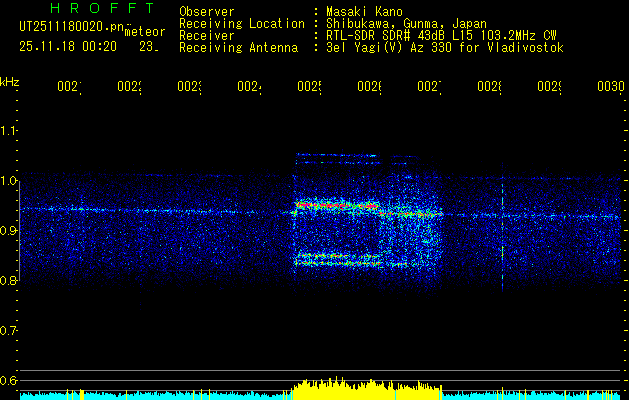629x400 pixels.
Task: Click the 0027 time marker
Action: pos(430,86)
